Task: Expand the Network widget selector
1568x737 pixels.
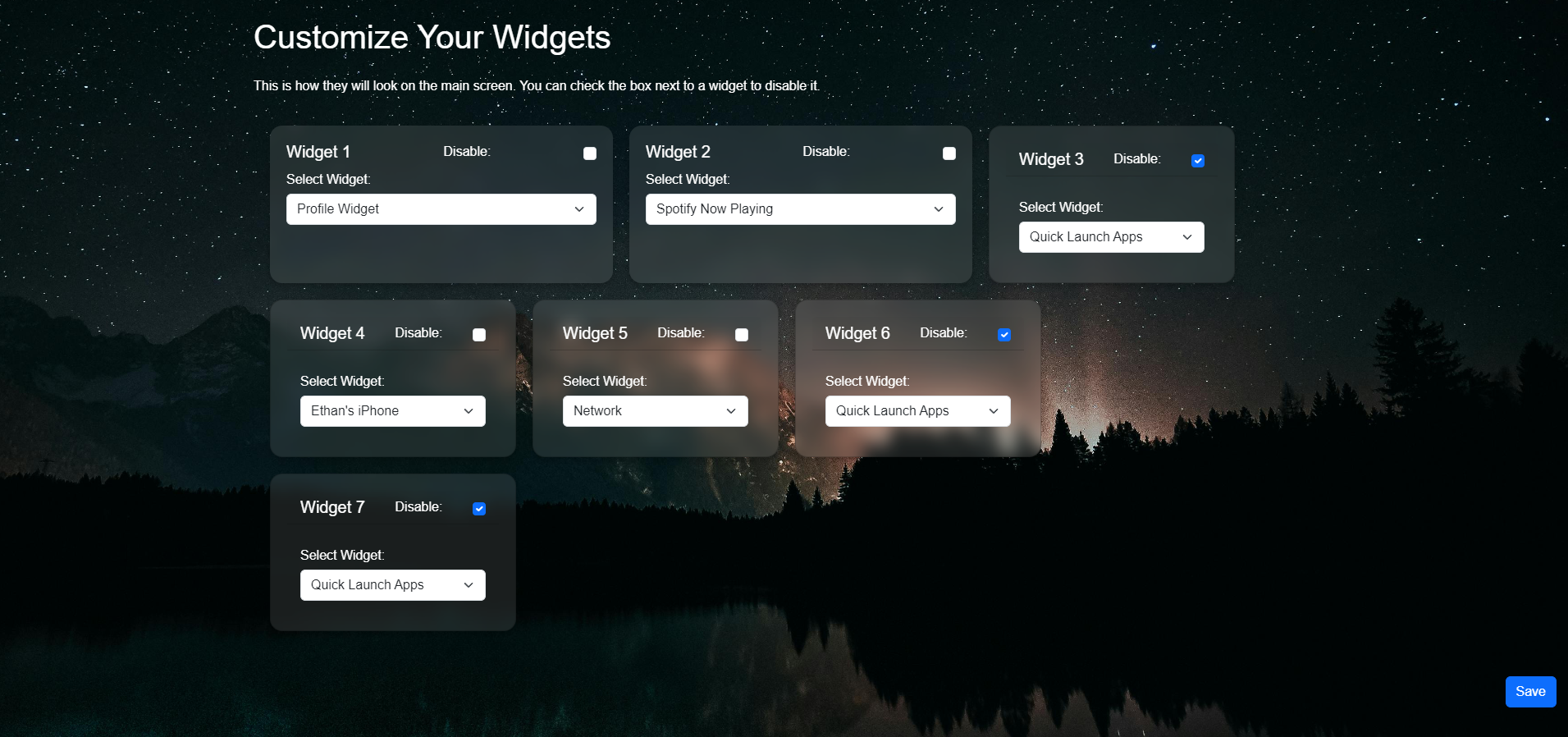Action: click(x=655, y=411)
